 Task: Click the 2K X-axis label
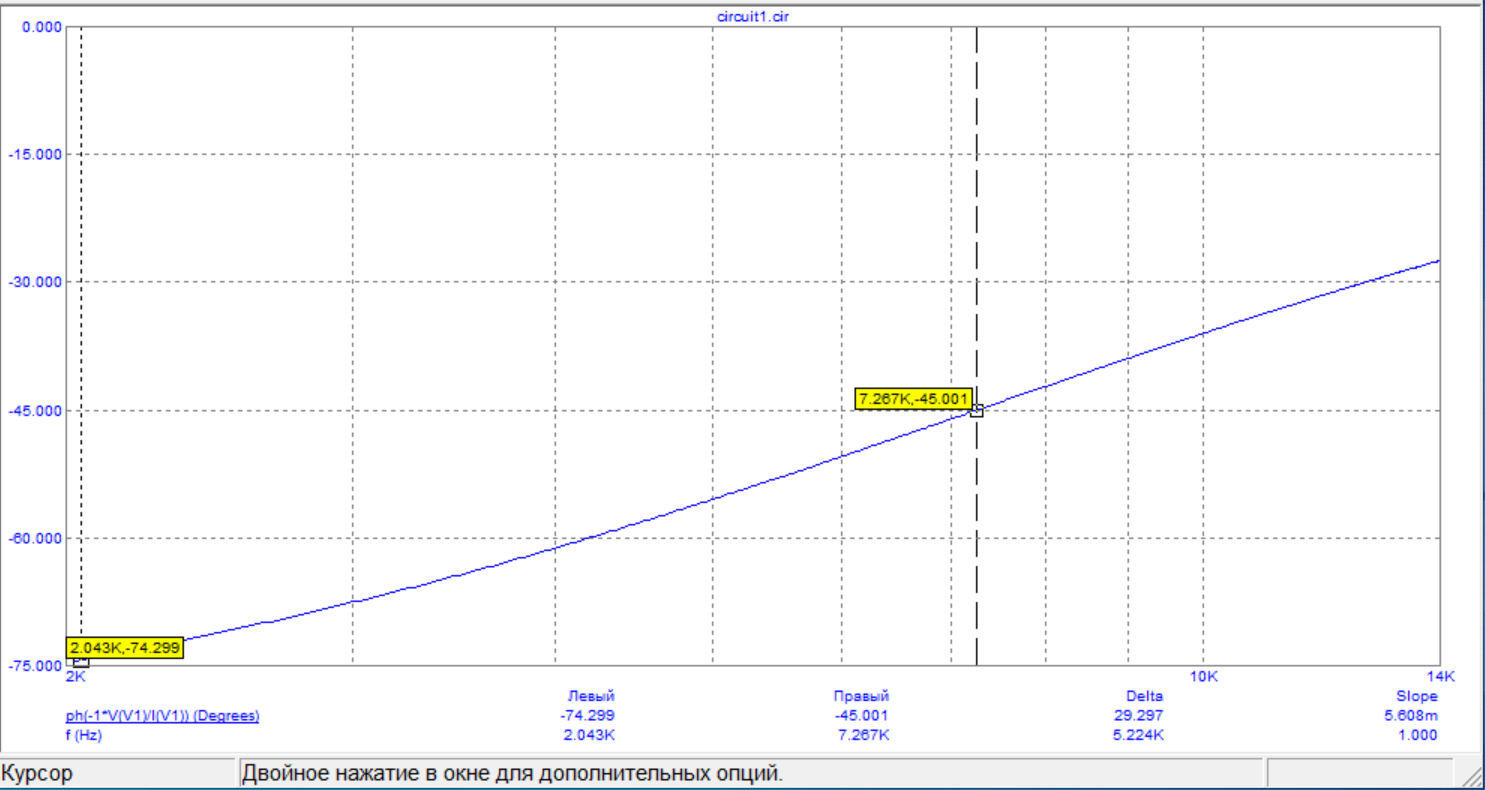coord(75,677)
